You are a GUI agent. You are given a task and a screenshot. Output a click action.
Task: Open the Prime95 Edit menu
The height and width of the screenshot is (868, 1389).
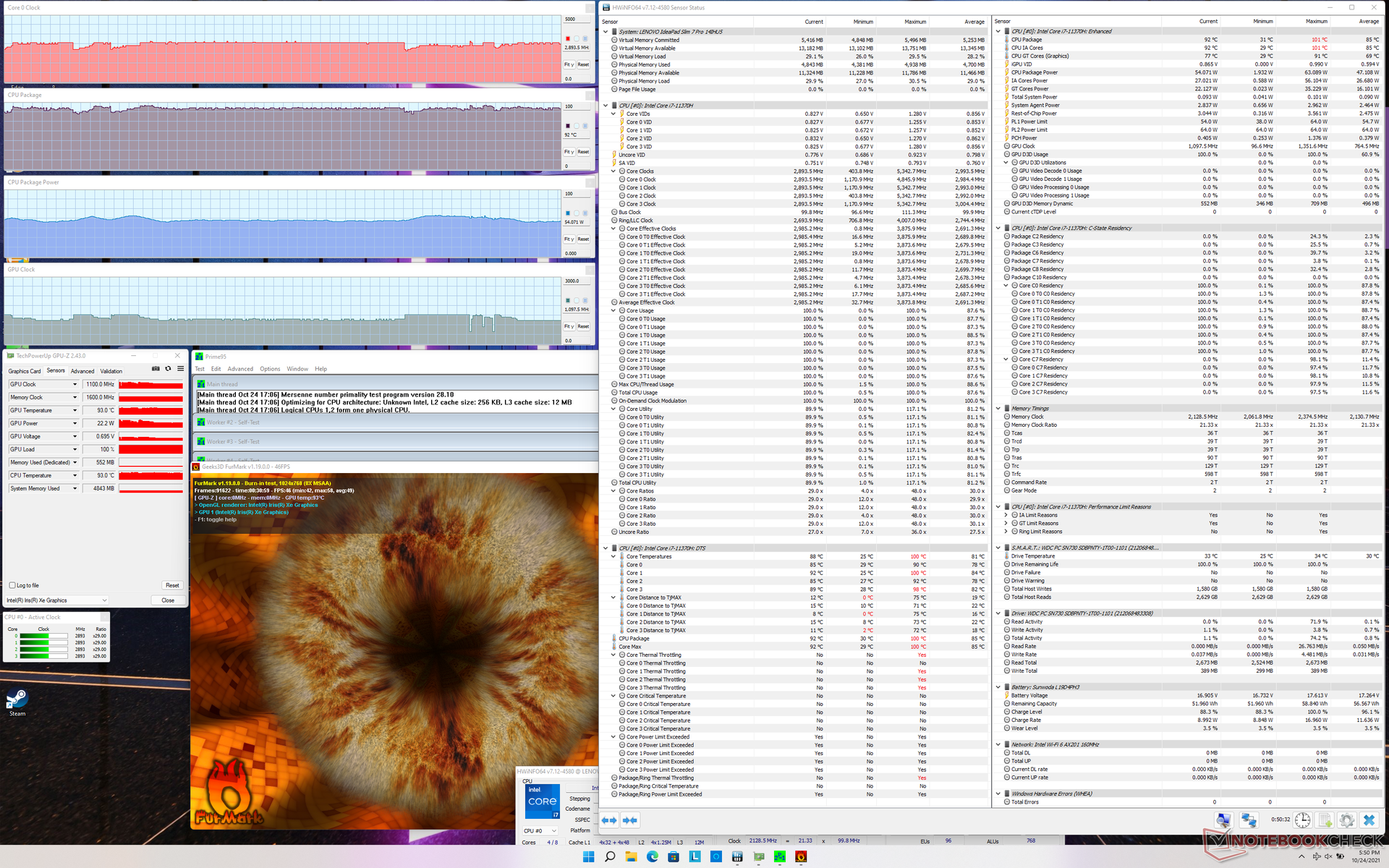tap(216, 369)
